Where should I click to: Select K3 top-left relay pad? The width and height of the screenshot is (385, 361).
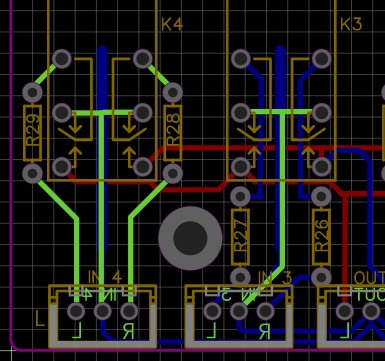[241, 59]
